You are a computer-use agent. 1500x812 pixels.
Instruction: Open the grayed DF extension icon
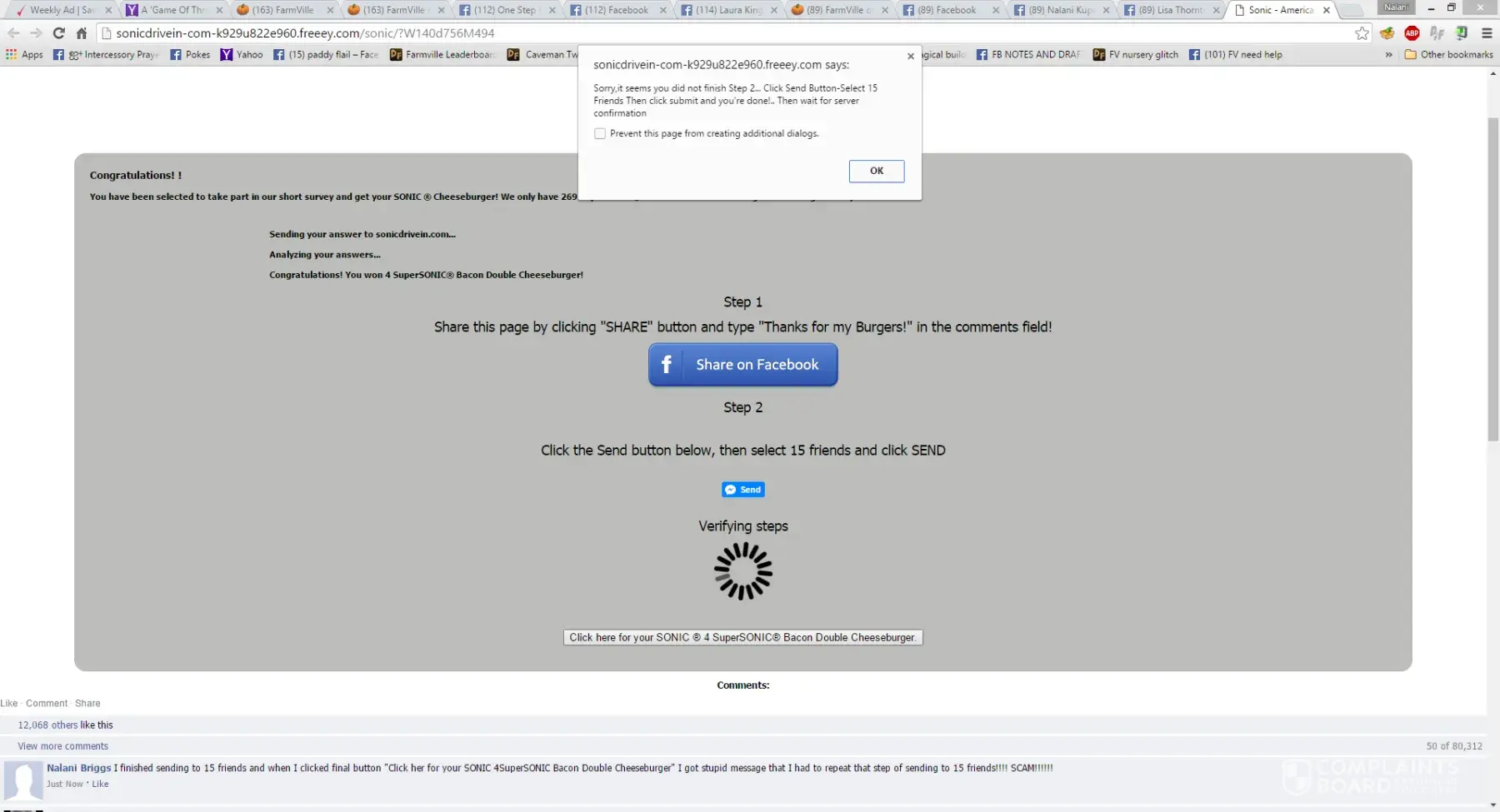tap(1437, 33)
